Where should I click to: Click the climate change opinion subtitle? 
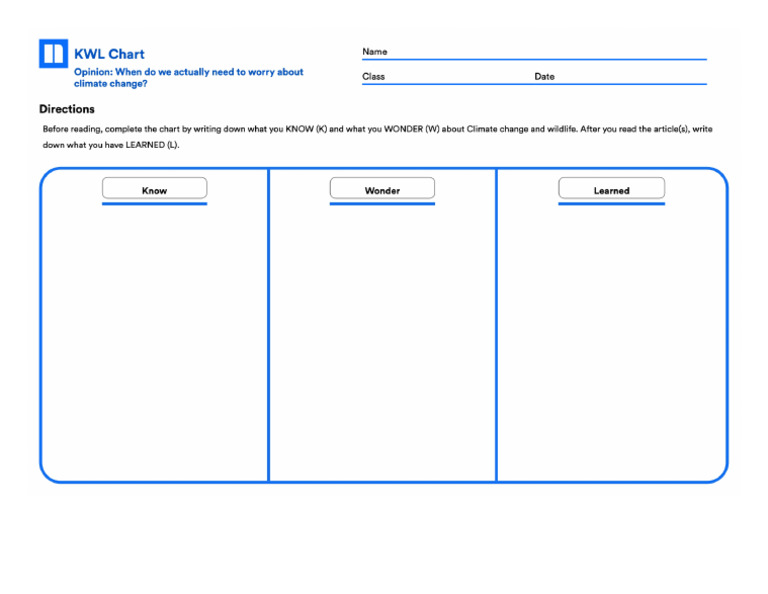click(x=189, y=77)
